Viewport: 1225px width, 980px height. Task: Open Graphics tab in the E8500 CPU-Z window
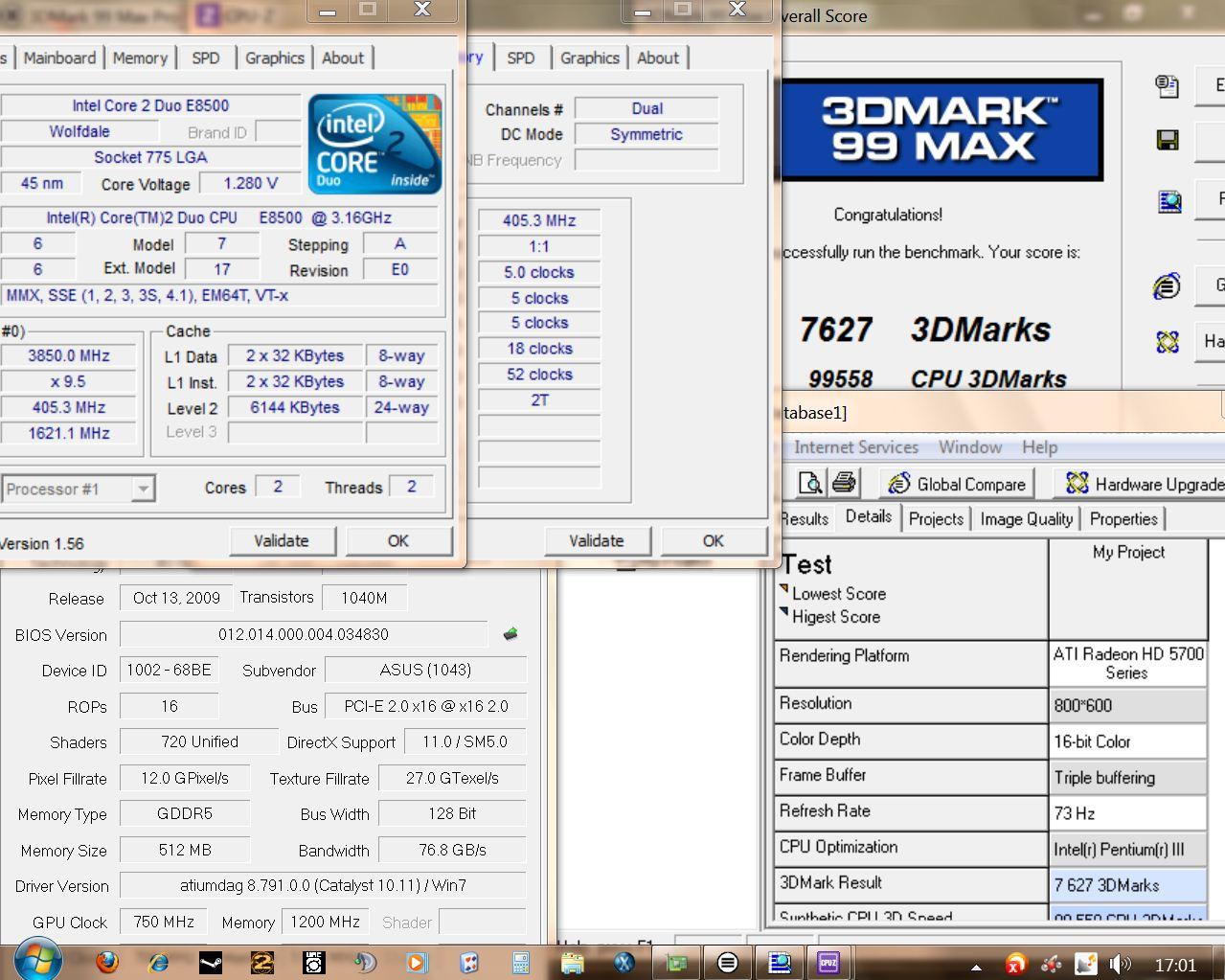pos(275,57)
